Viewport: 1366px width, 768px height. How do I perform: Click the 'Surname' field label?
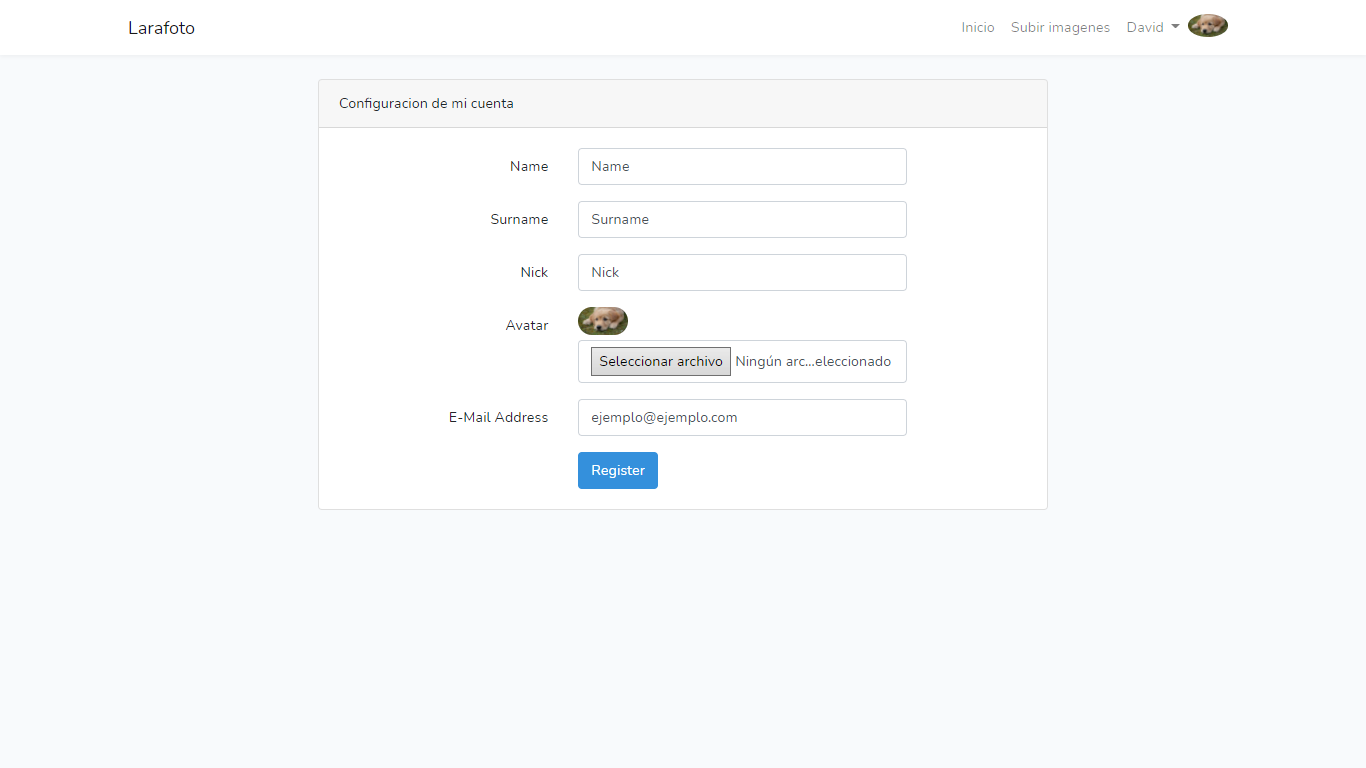click(x=519, y=220)
